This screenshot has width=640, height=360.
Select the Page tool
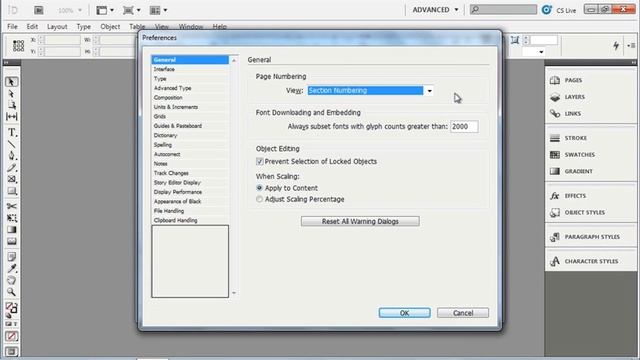[11, 105]
